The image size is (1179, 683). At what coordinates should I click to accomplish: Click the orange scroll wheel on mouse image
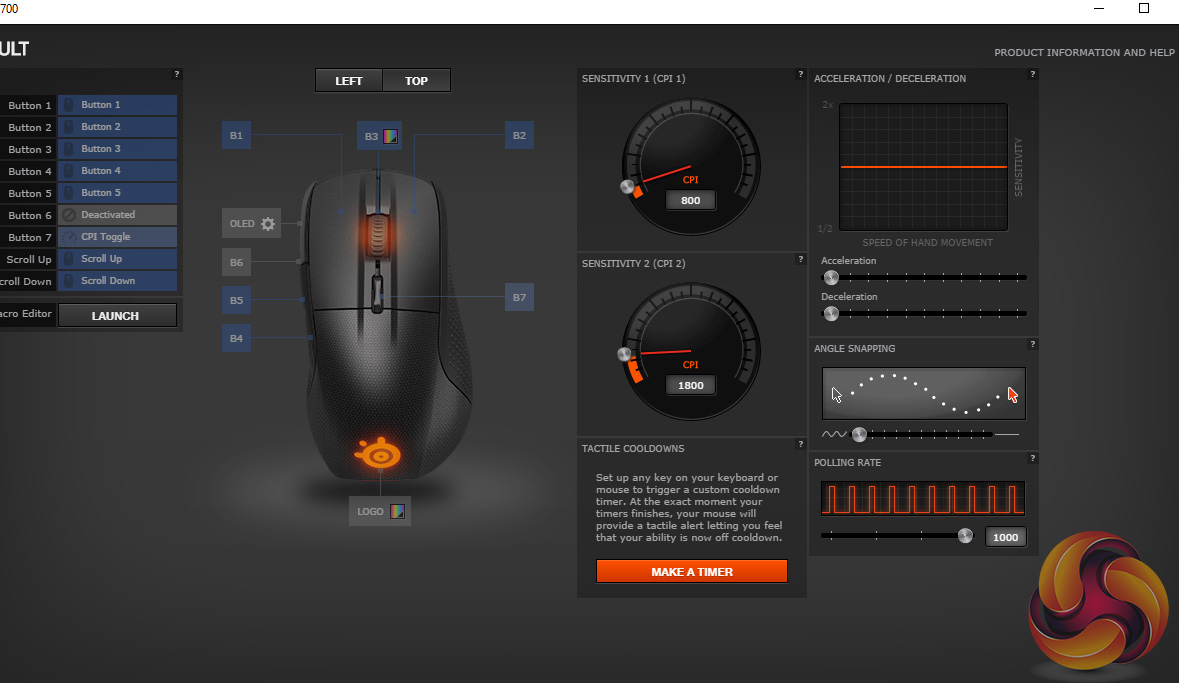(377, 235)
